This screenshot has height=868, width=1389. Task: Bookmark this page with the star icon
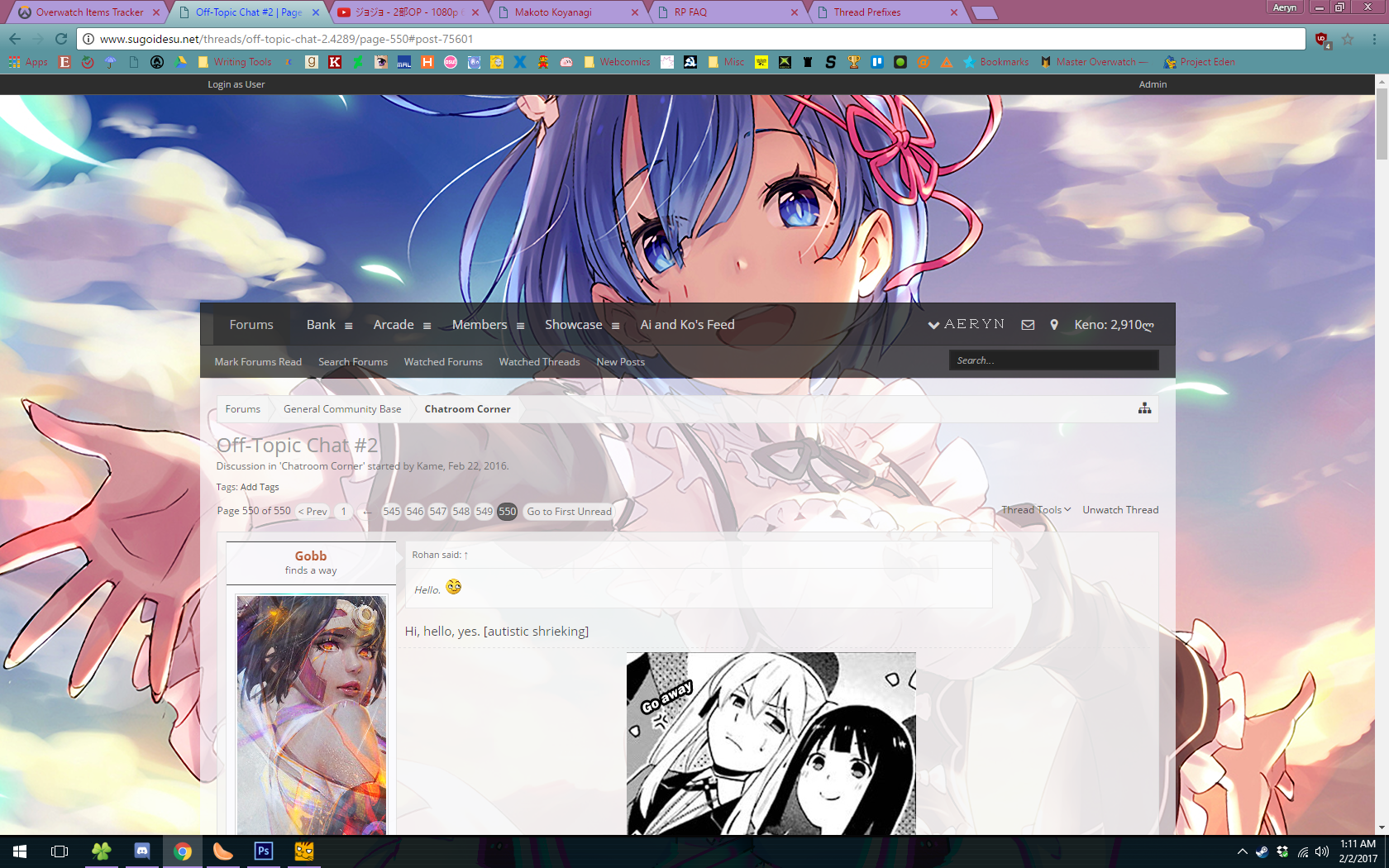tap(1348, 39)
